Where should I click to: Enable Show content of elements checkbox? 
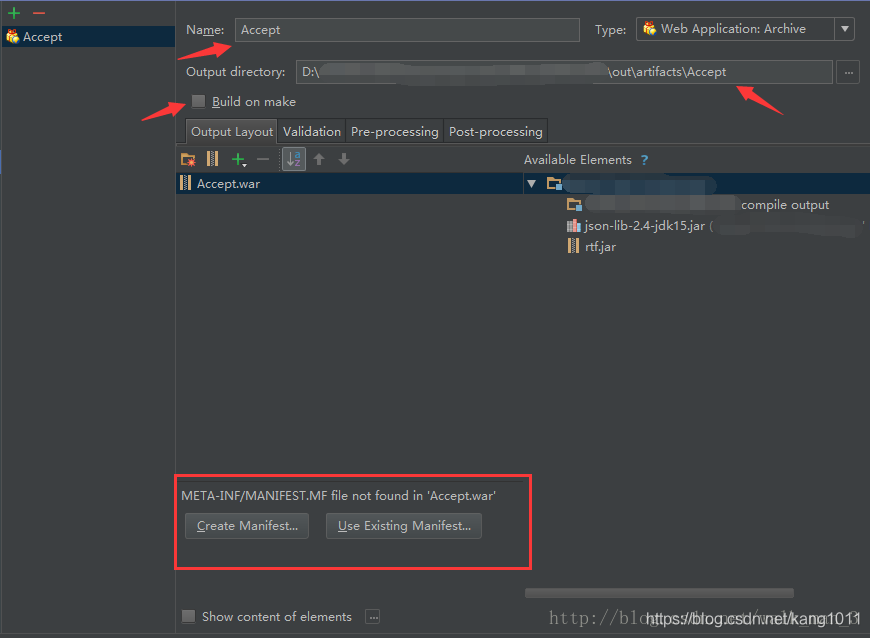189,616
